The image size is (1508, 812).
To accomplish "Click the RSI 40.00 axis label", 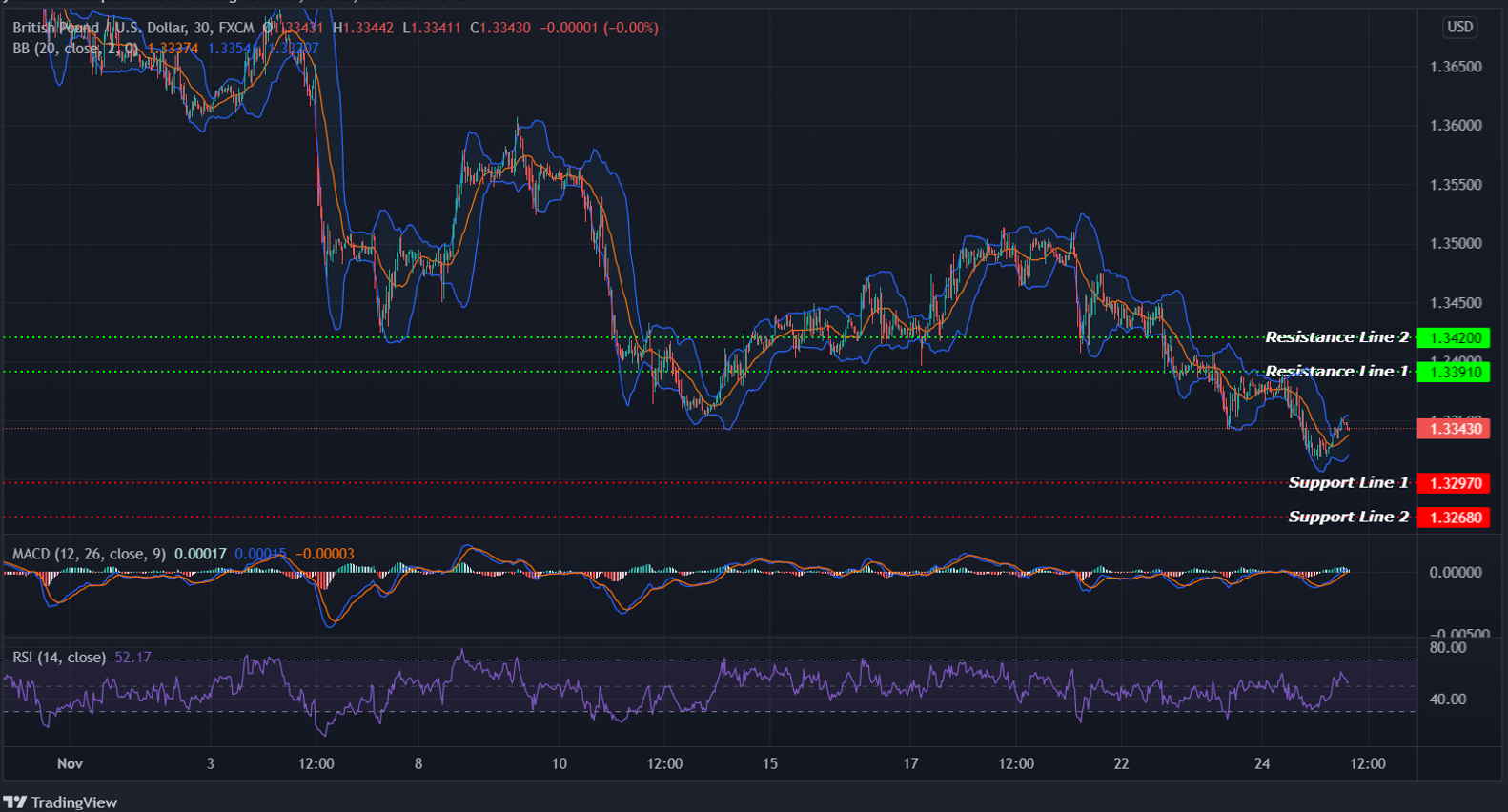I will [1448, 700].
